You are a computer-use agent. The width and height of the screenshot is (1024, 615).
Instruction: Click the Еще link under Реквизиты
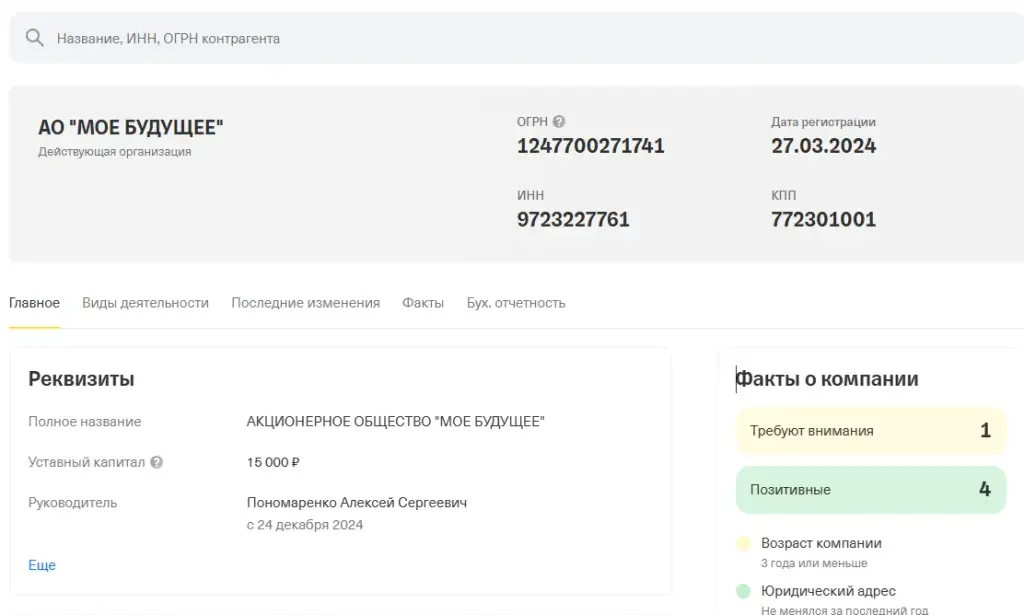[42, 565]
